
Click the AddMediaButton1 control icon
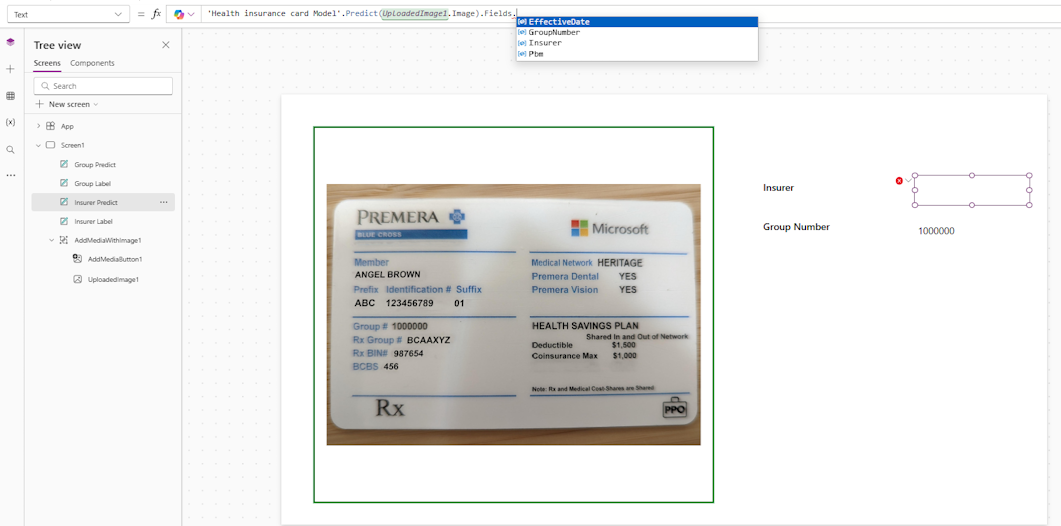click(78, 259)
